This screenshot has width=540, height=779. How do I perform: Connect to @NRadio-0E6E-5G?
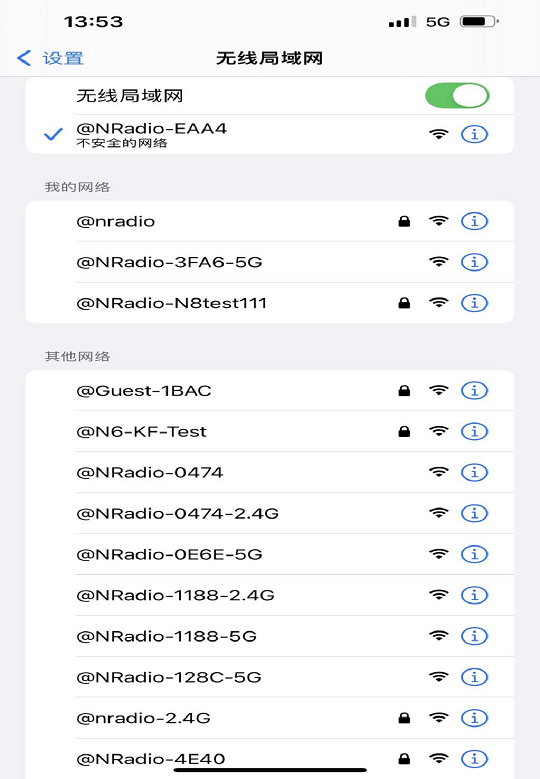[x=270, y=554]
